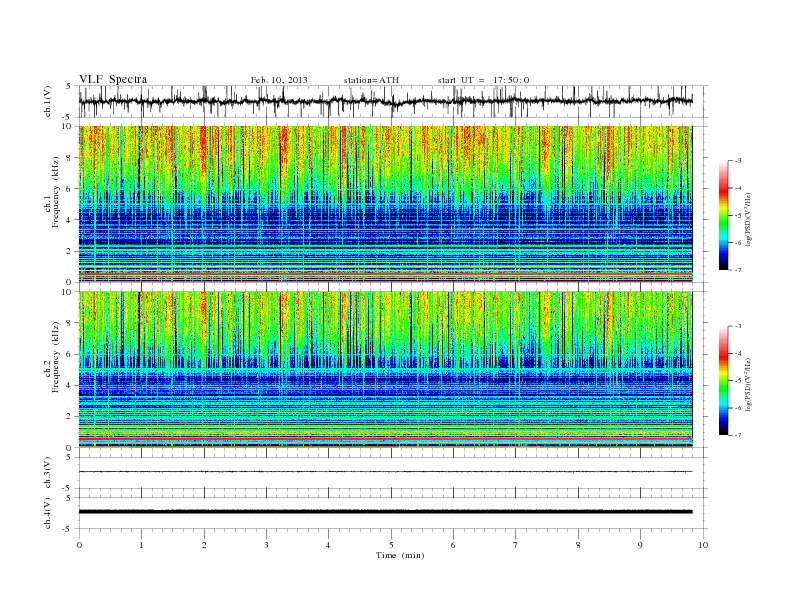Click the ch.2 spectrogram color scale bar
Image resolution: width=792 pixels, height=612 pixels.
point(723,380)
